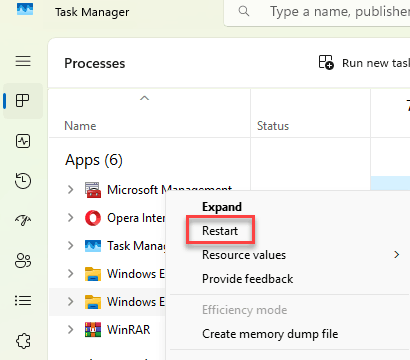
Task: Expand the Microsoft Management Console row
Action: pyautogui.click(x=70, y=190)
